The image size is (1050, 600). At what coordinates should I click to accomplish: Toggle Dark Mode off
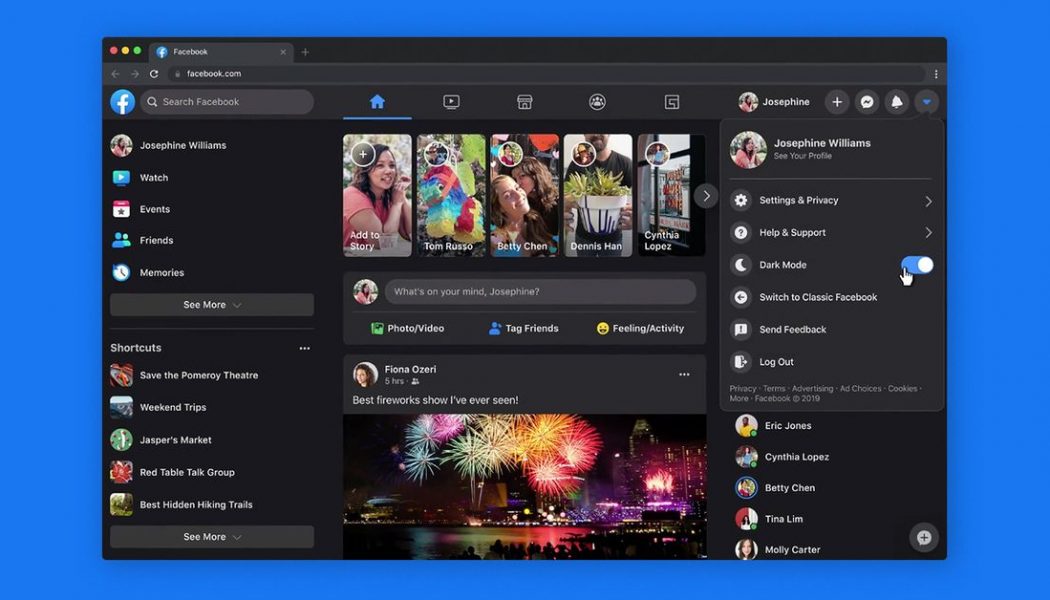(x=917, y=264)
